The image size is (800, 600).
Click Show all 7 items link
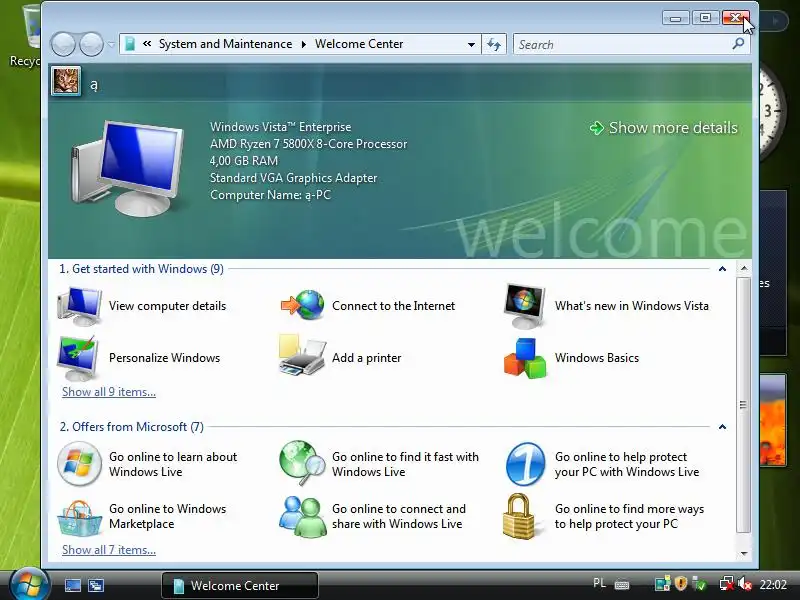point(109,550)
